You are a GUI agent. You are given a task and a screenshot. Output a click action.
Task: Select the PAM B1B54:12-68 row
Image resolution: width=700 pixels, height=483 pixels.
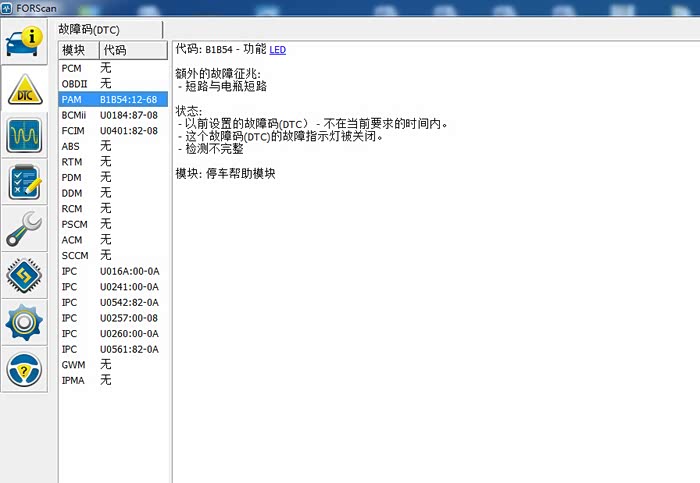click(112, 100)
